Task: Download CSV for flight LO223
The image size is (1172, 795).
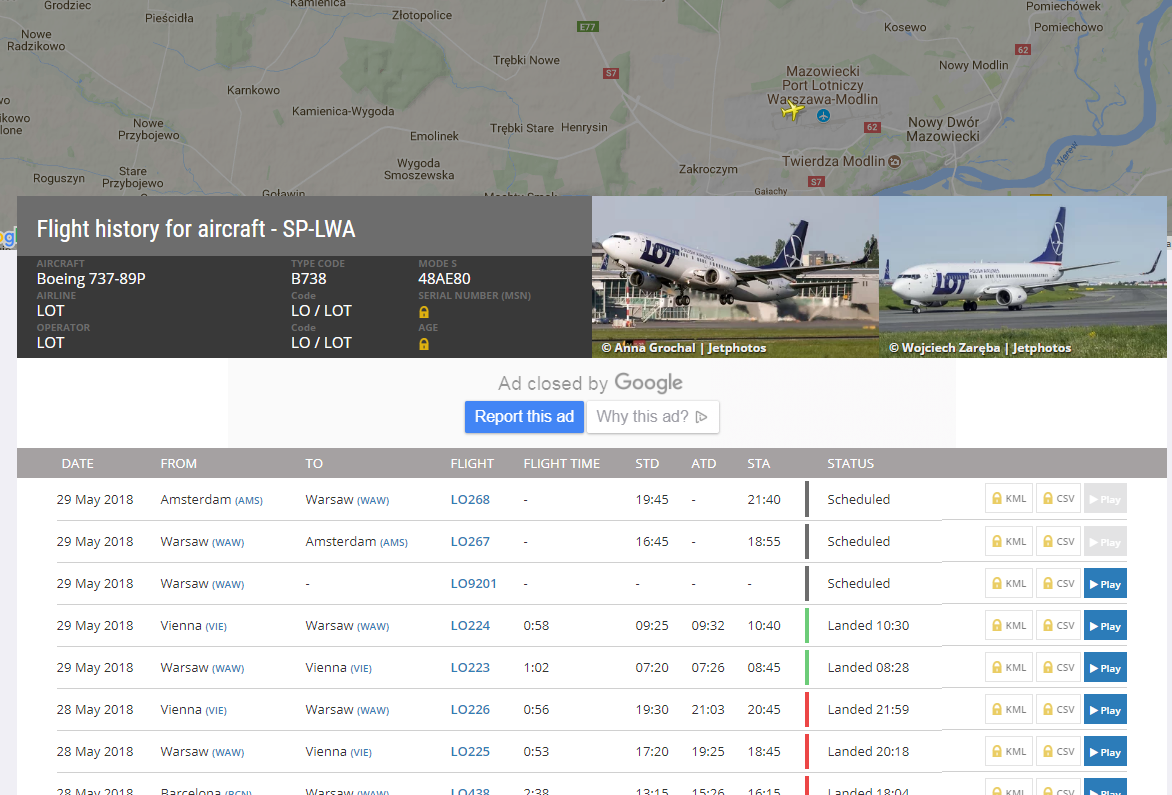Action: tap(1058, 667)
